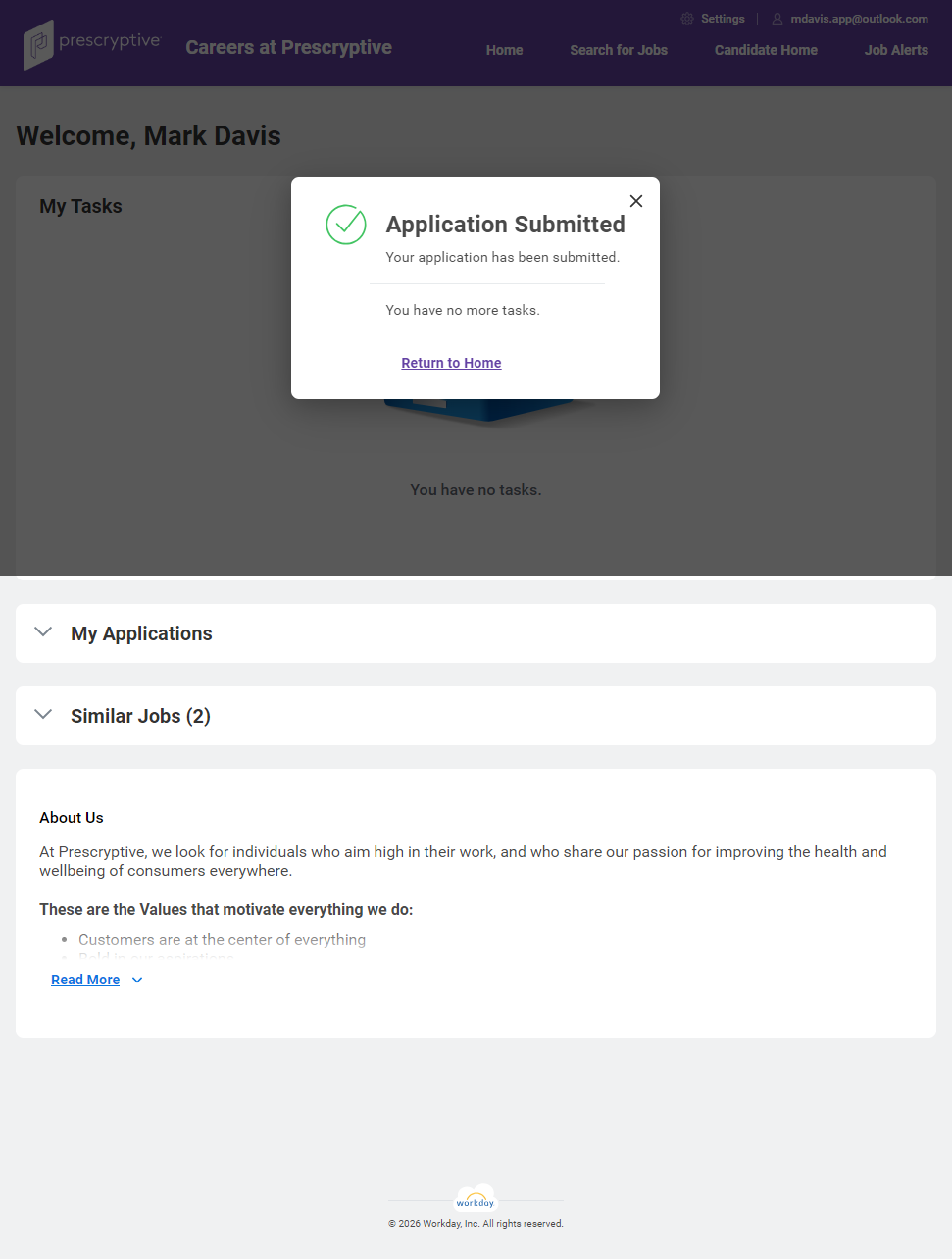Click the Careers at Prescryptive title
This screenshot has width=952, height=1259.
coord(288,47)
